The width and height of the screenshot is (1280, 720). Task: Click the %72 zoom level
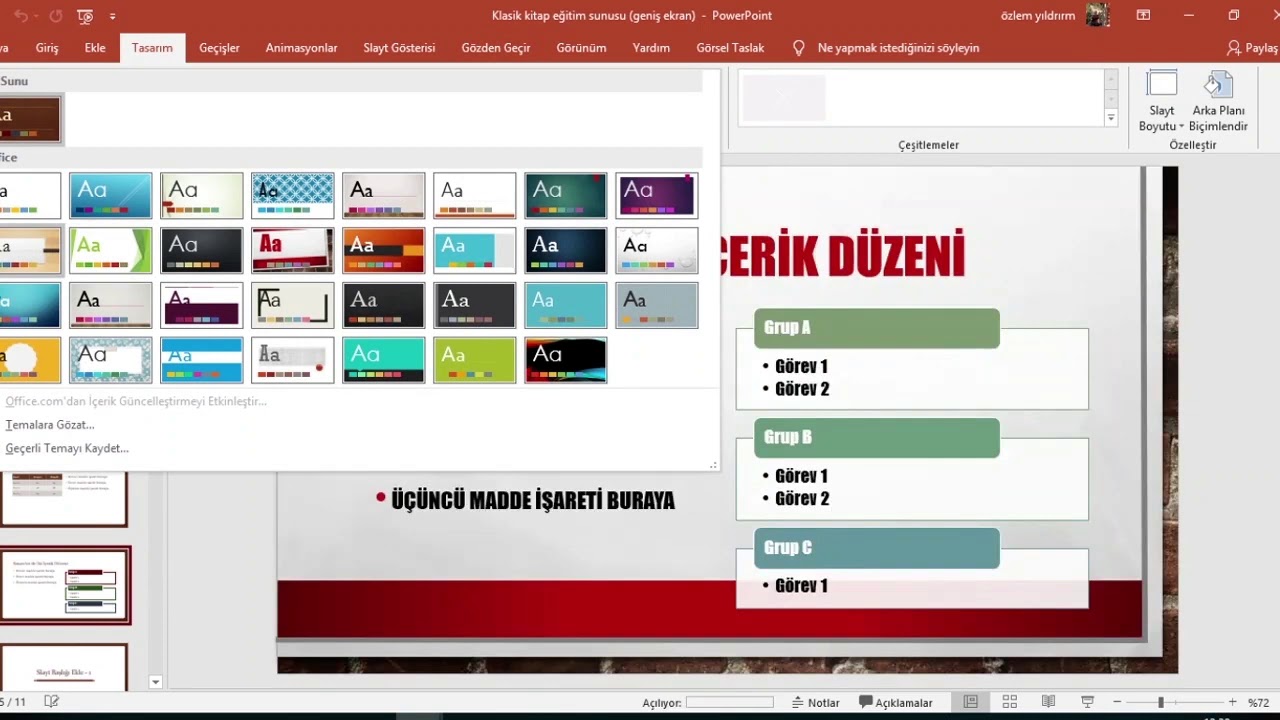pyautogui.click(x=1258, y=703)
